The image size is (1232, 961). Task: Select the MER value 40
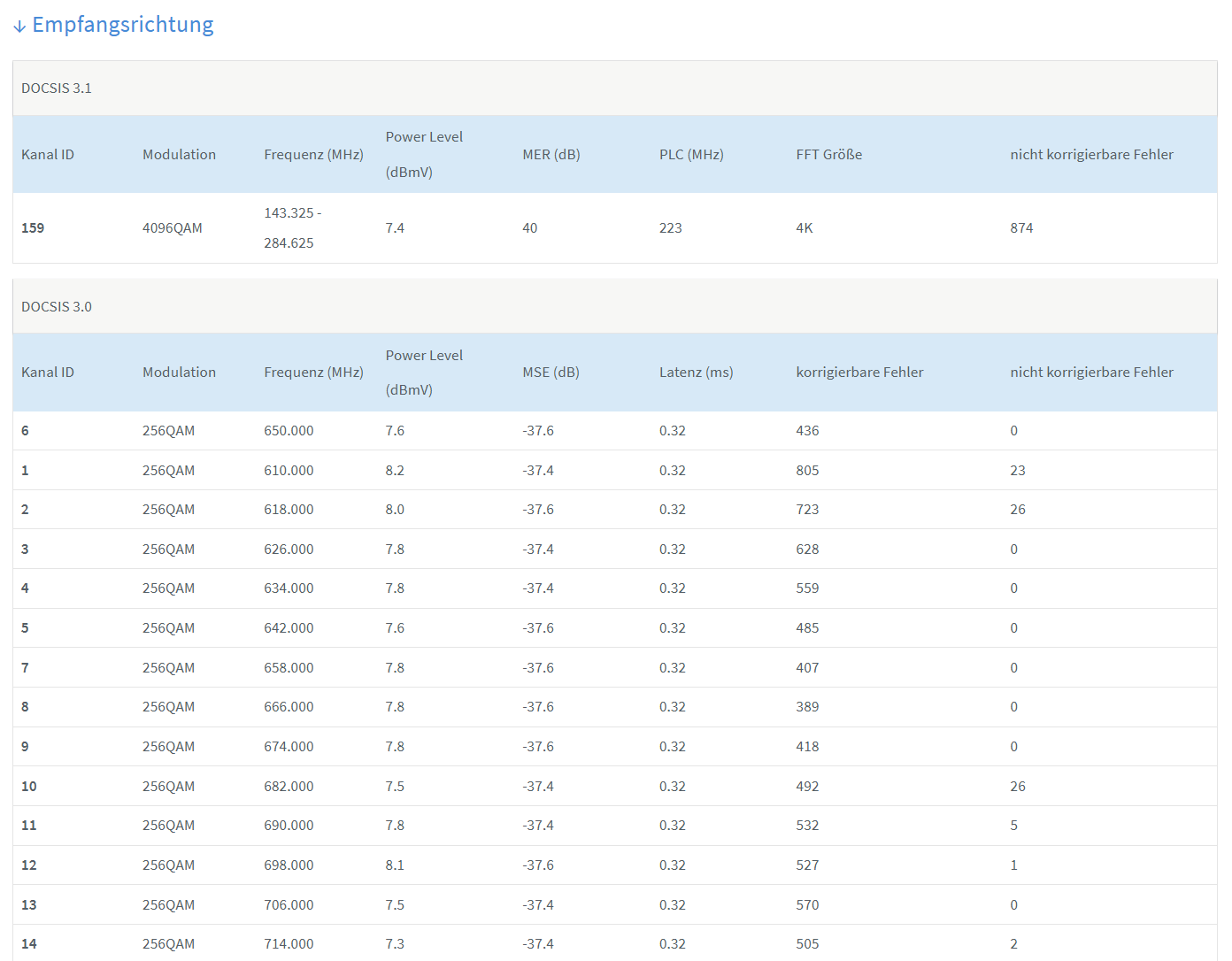pos(530,228)
